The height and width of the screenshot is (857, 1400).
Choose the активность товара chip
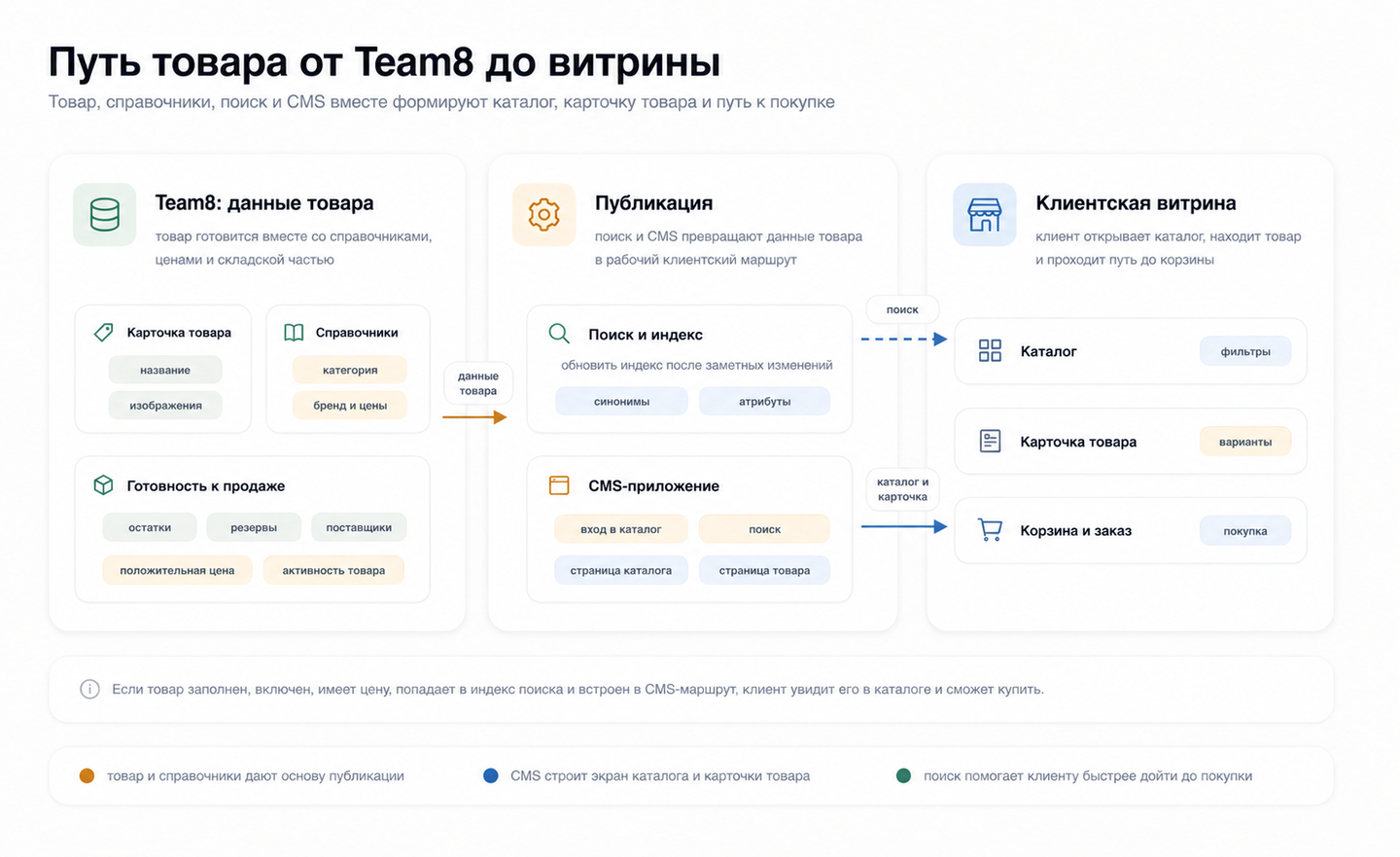tap(333, 570)
